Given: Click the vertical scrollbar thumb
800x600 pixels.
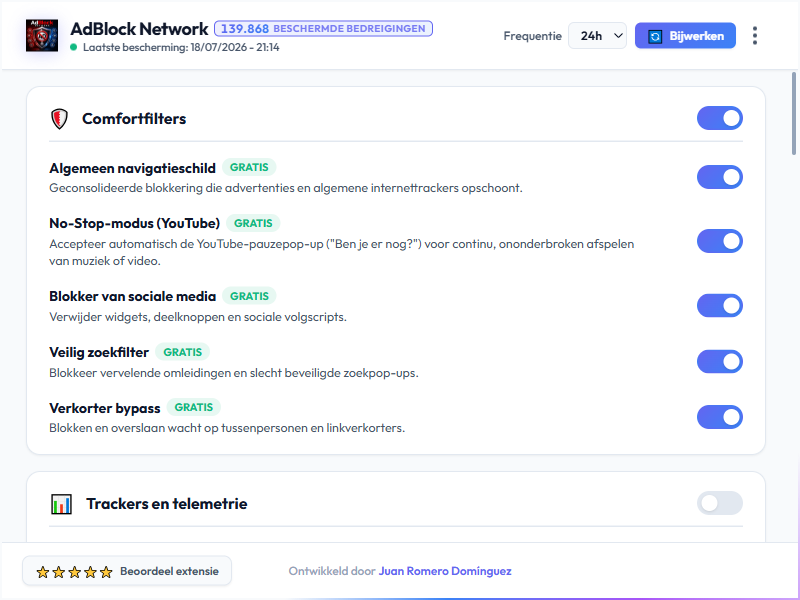Looking at the screenshot, I should [x=794, y=113].
